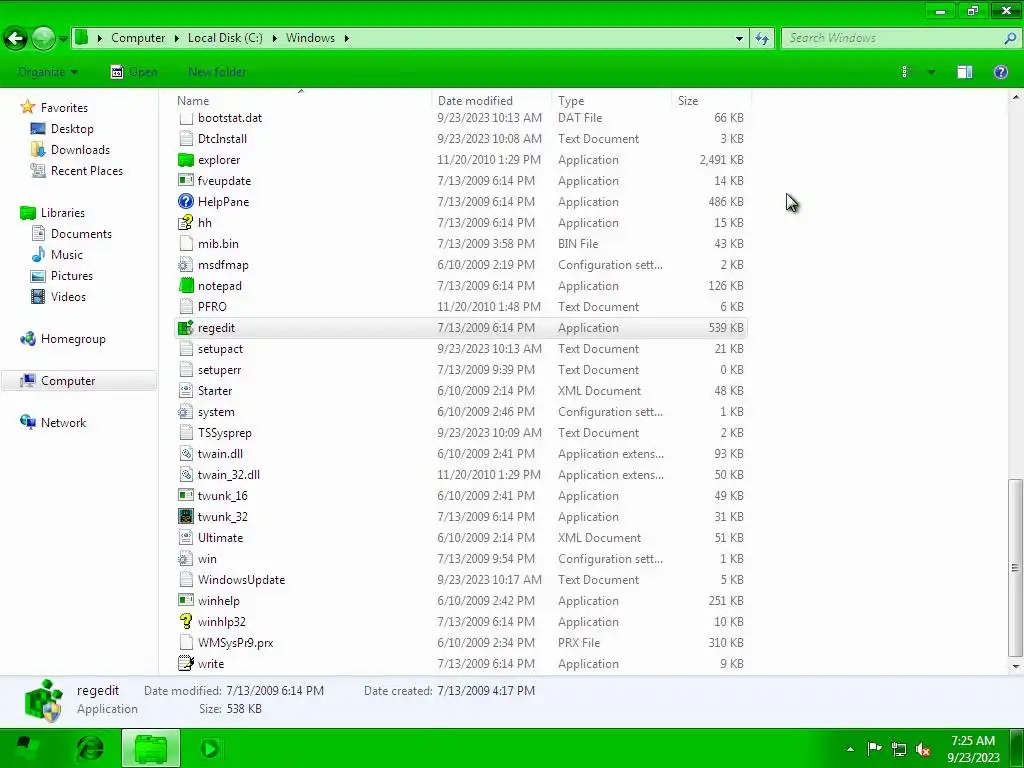Toggle the preview pane
Screen dimensions: 1024x768
965,72
